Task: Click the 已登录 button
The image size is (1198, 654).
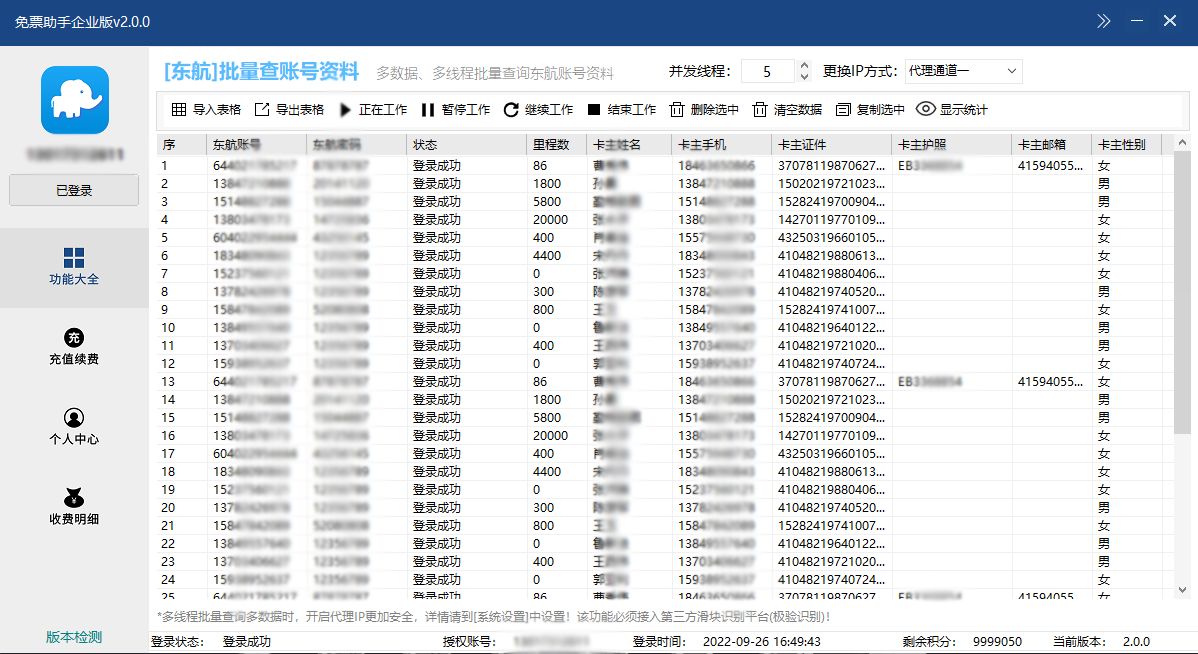Action: (74, 190)
